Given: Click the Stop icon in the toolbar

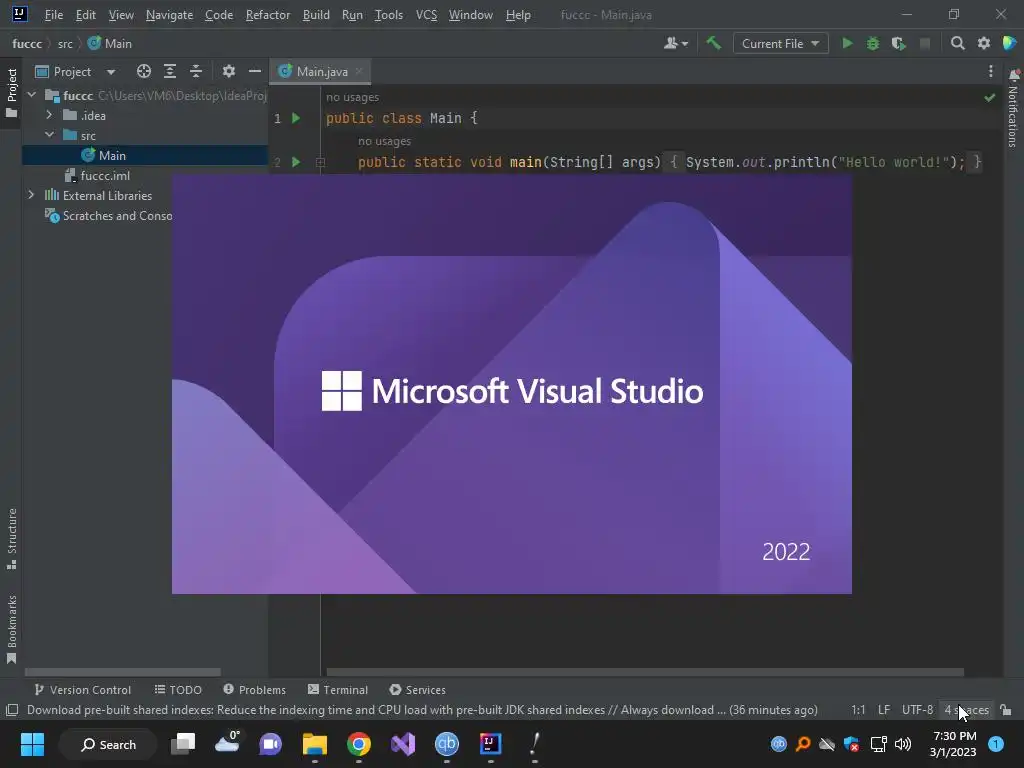Looking at the screenshot, I should 925,43.
